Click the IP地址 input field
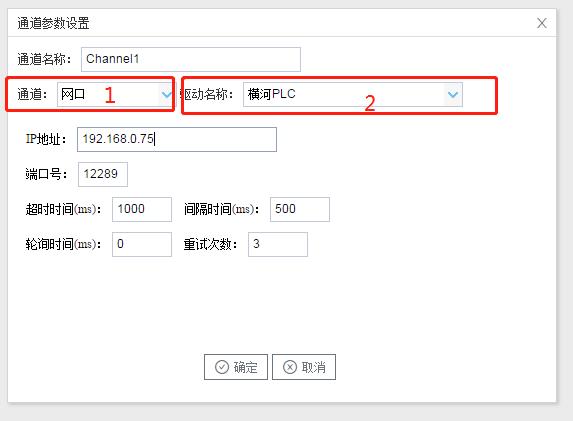This screenshot has width=573, height=421. point(177,139)
